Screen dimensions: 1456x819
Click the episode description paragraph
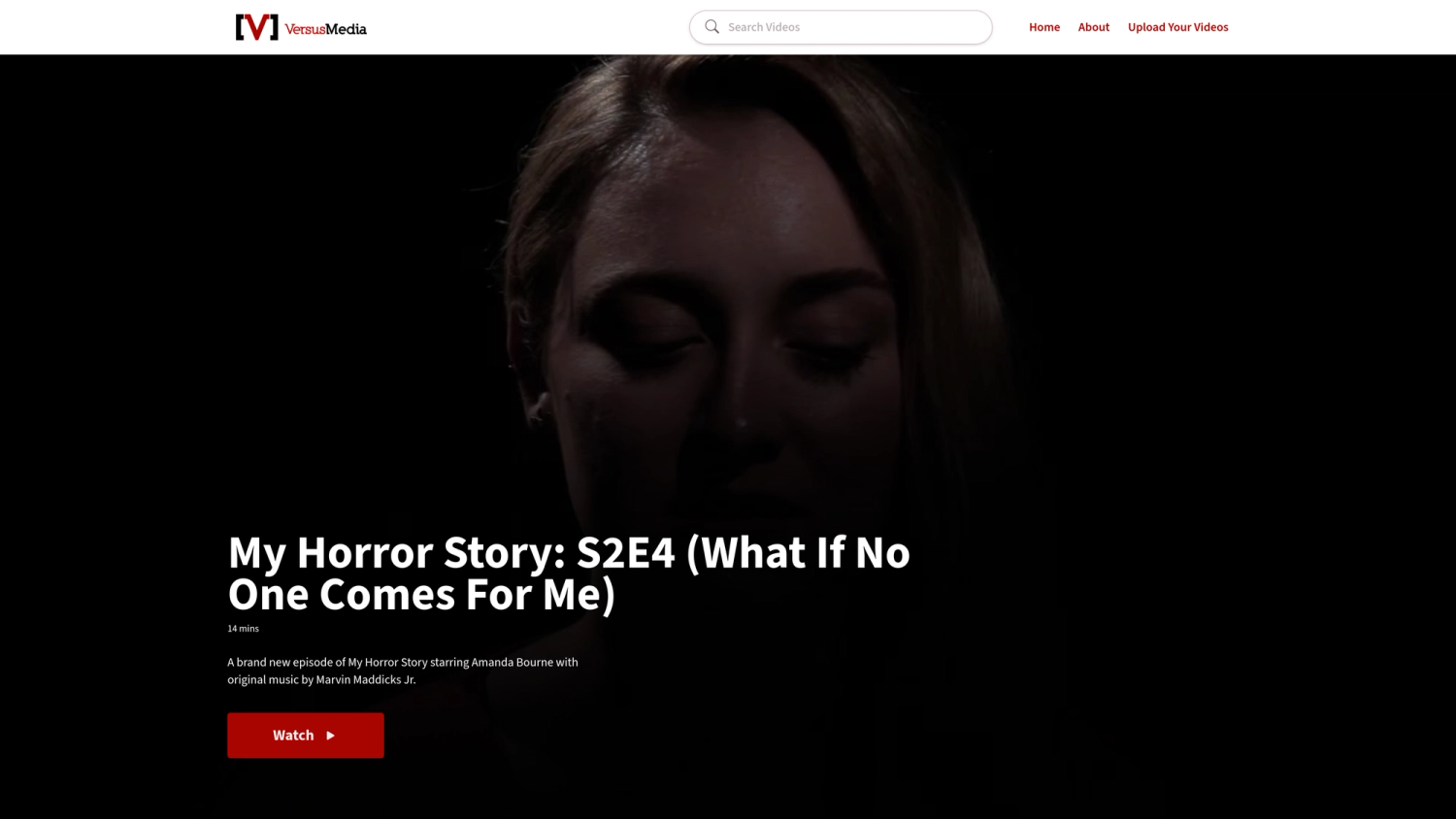[403, 671]
